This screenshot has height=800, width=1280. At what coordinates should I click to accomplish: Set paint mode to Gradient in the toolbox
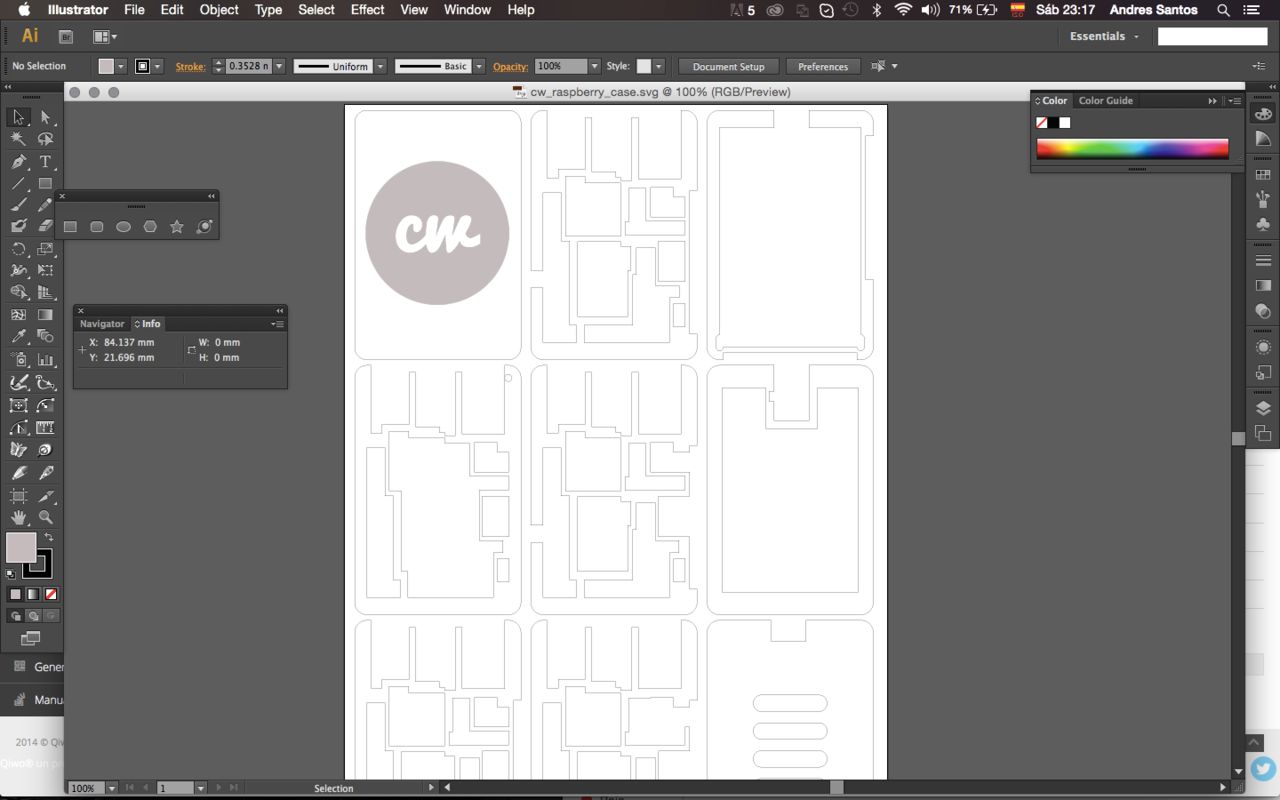point(32,594)
